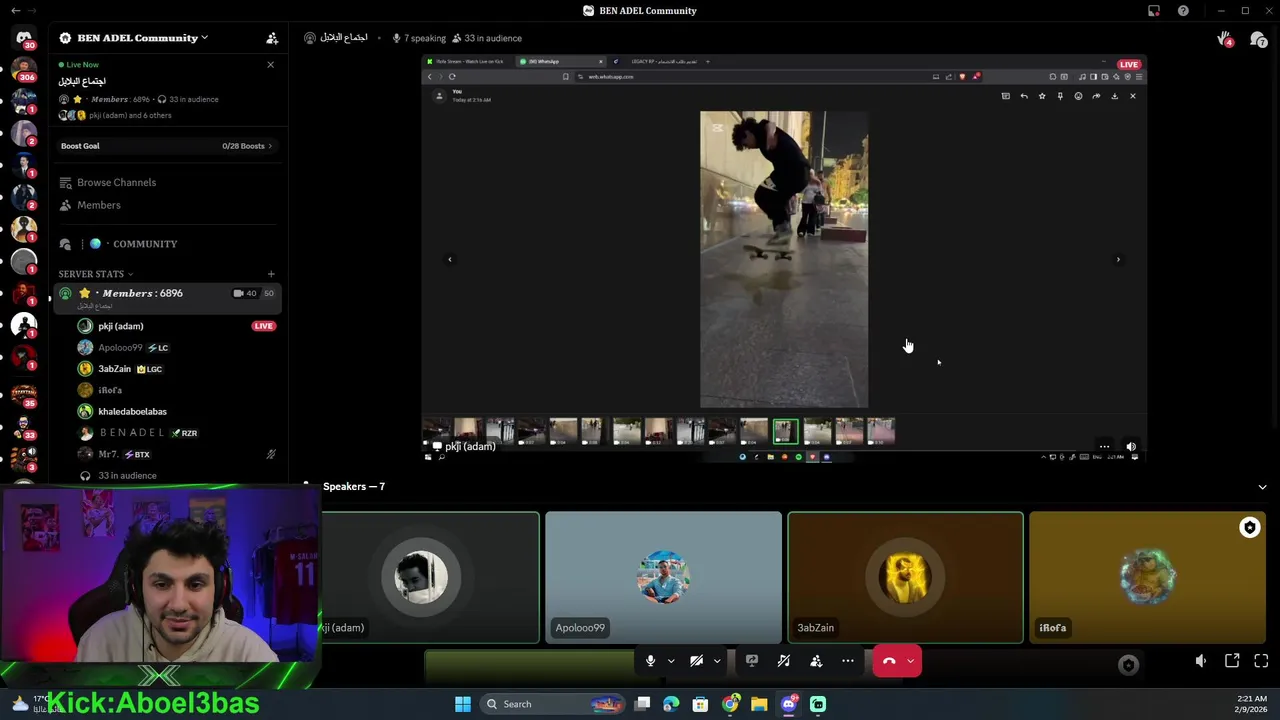Screen dimensions: 1280x720
Task: Open Google Chrome from the taskbar
Action: point(731,704)
